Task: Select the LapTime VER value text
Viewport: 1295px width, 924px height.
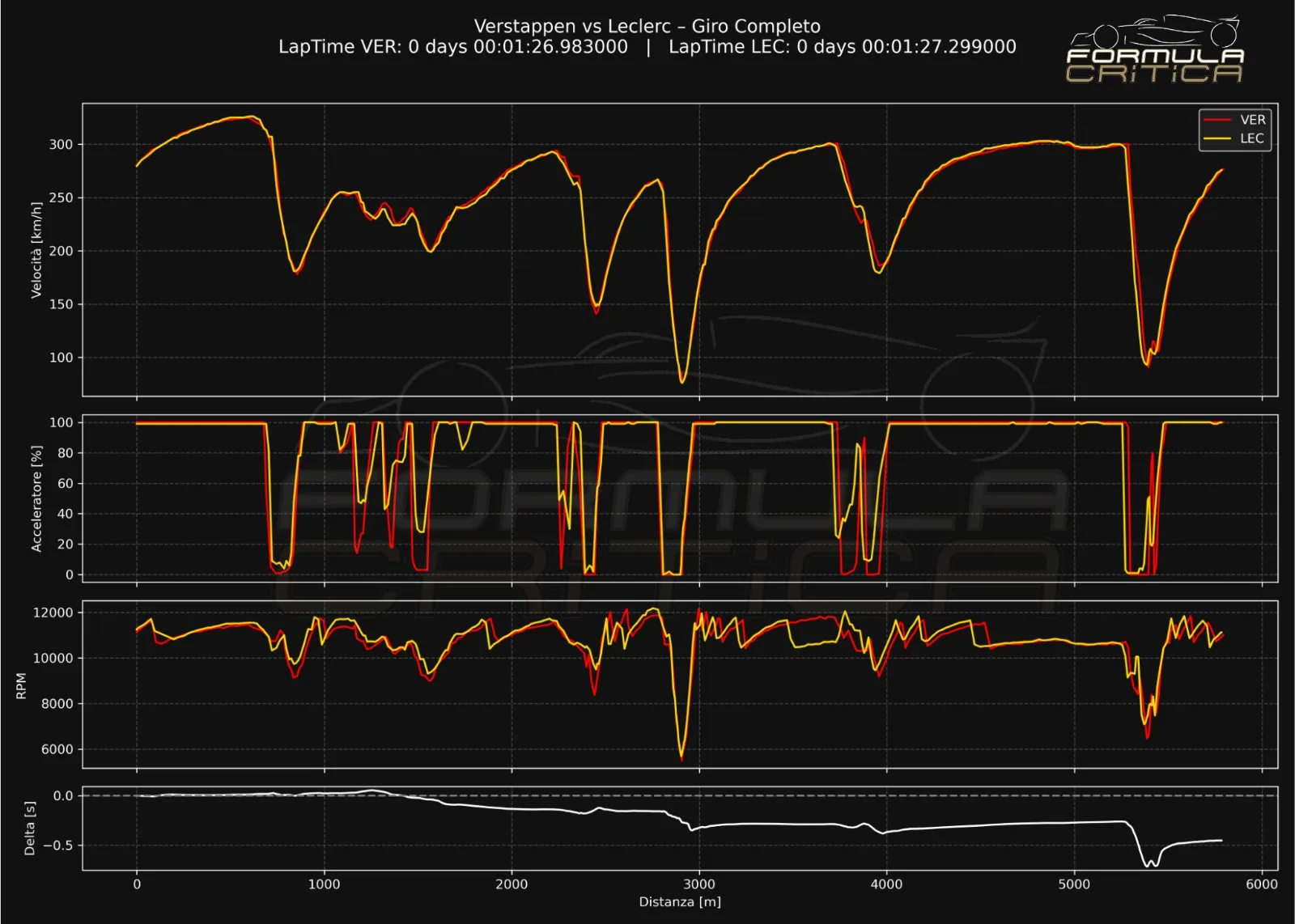Action: click(x=453, y=47)
